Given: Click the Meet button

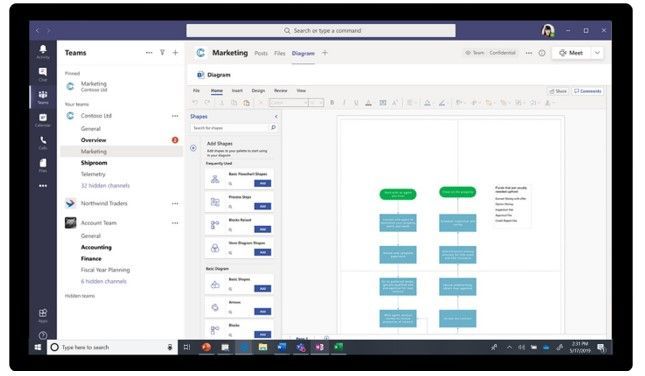Looking at the screenshot, I should (571, 53).
